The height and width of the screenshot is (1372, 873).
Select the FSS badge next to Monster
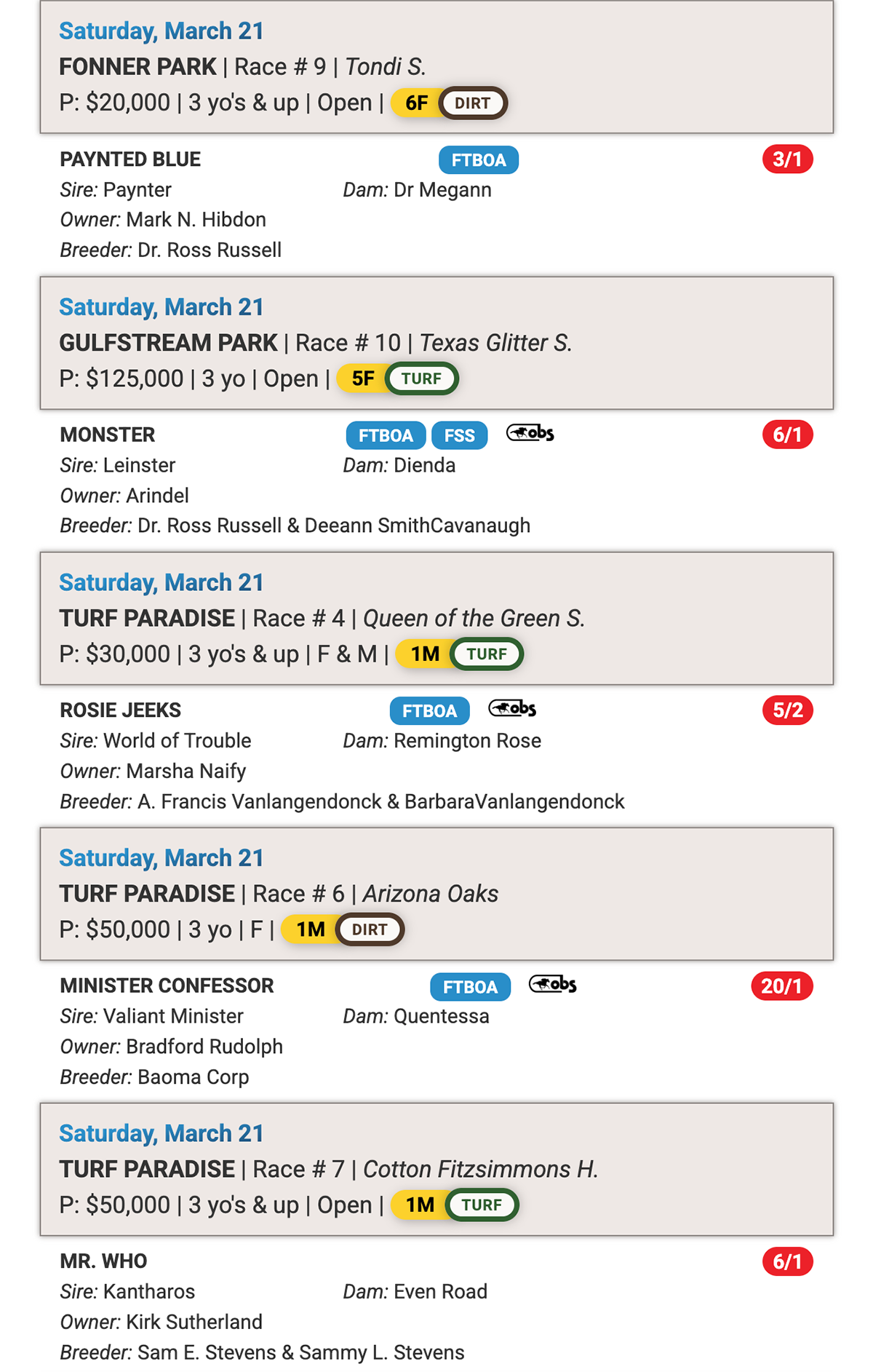(x=460, y=435)
